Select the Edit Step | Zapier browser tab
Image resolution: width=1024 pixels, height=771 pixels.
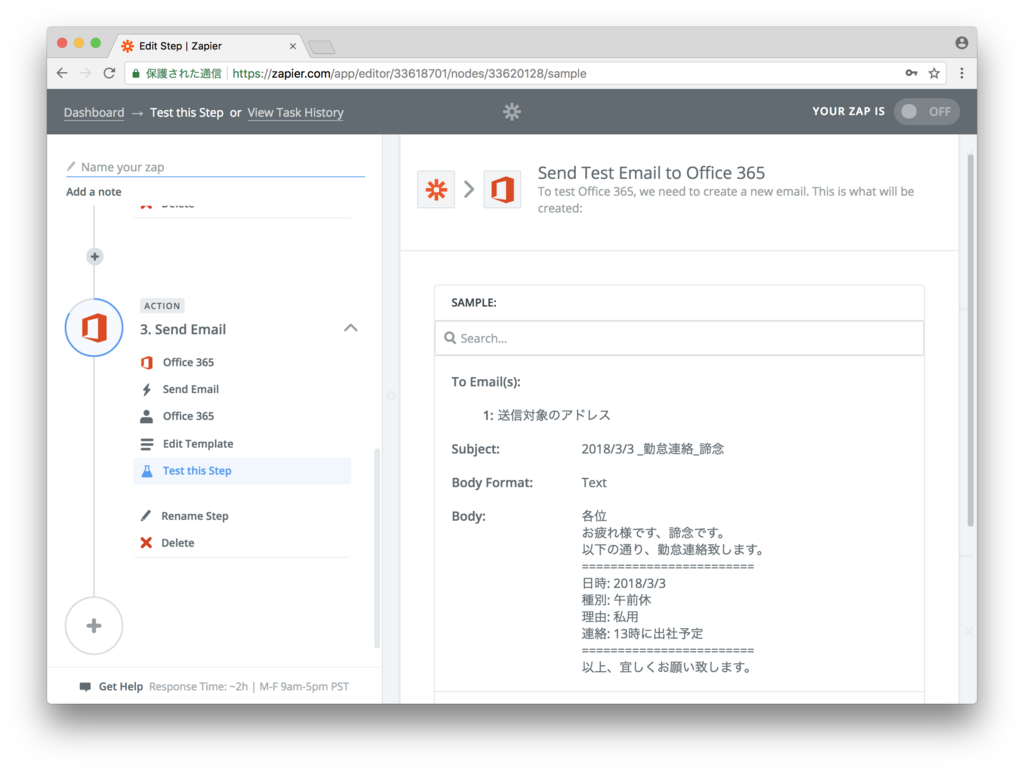[208, 46]
